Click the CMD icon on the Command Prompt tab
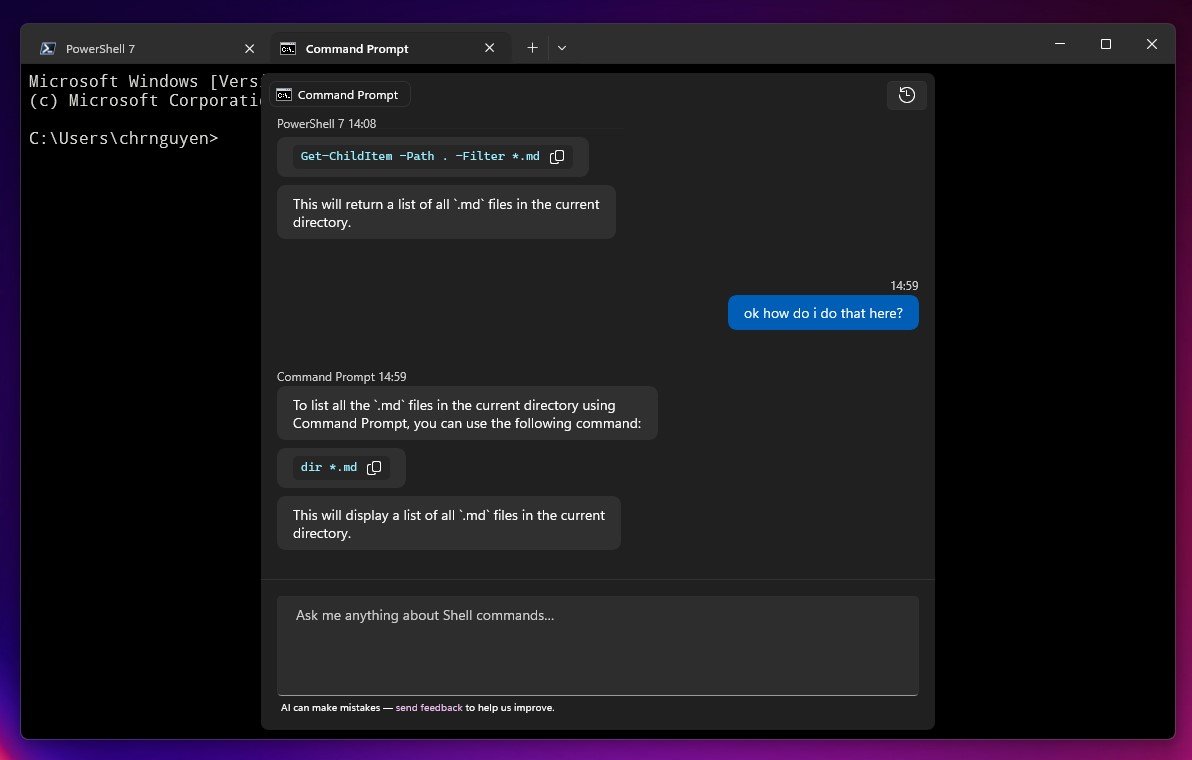1192x760 pixels. click(x=286, y=48)
